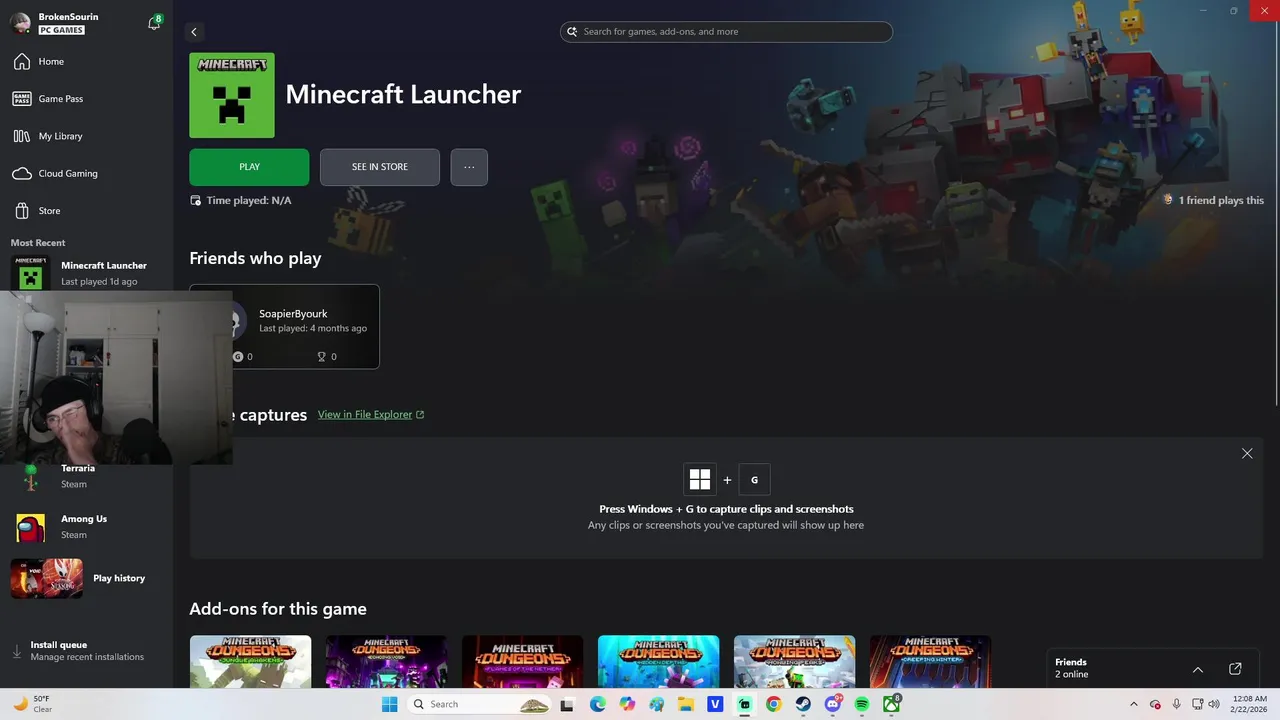1280x720 pixels.
Task: Open the Xbox app taskbar icon
Action: (x=891, y=704)
